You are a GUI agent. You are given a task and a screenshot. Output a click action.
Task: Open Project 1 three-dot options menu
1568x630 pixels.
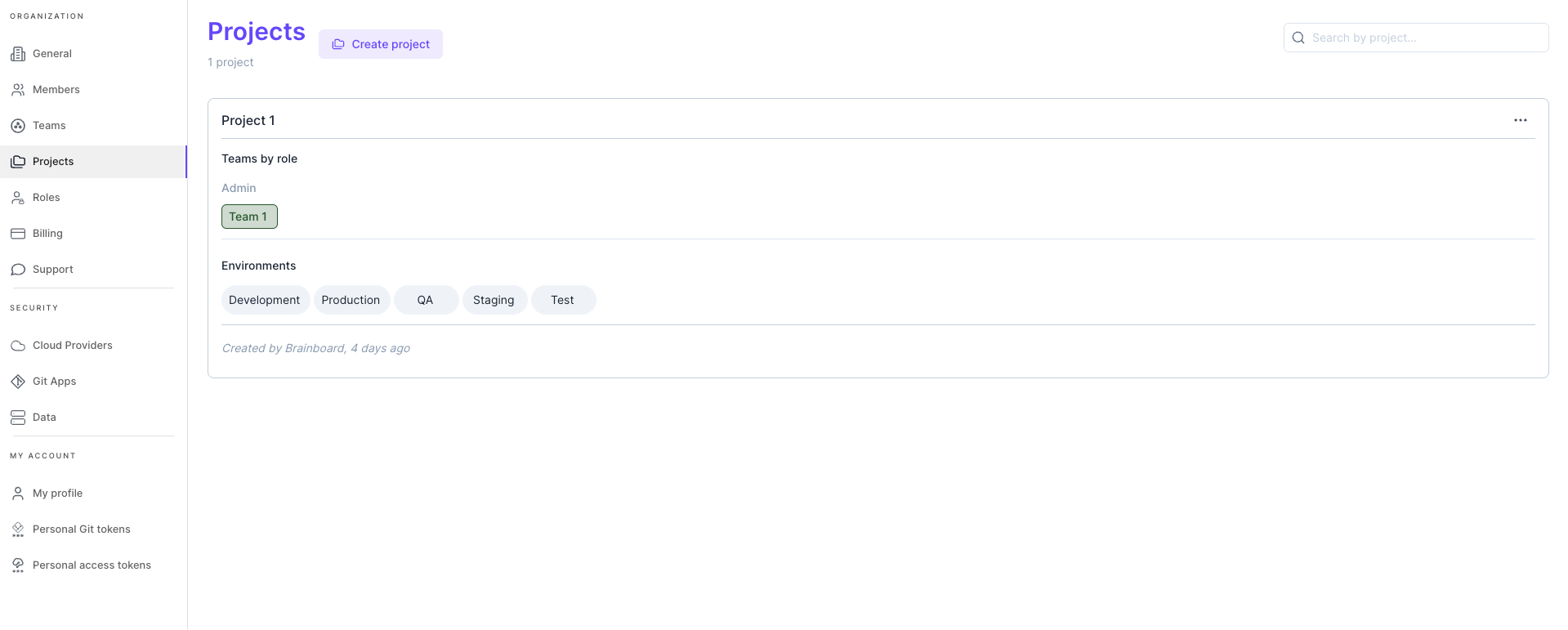click(1520, 120)
